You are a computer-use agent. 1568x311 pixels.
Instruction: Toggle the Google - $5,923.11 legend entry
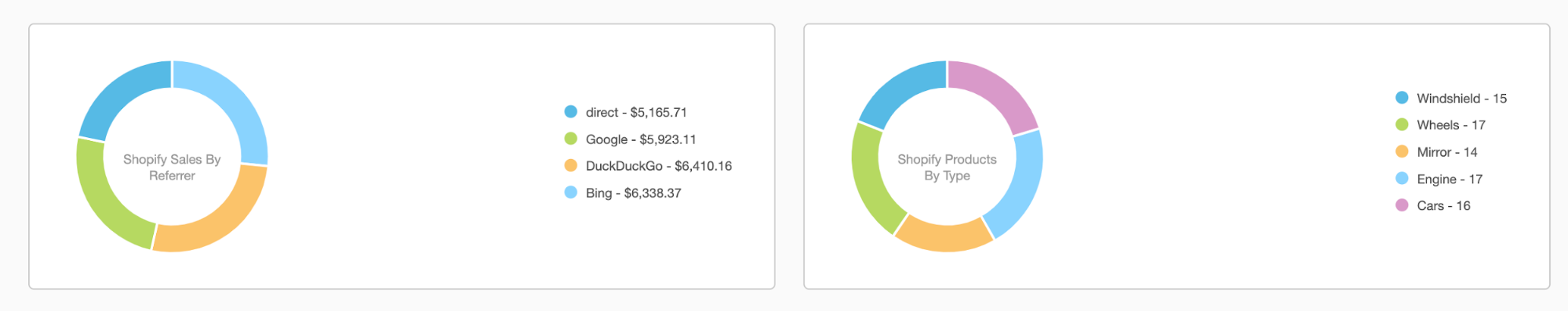pos(631,139)
